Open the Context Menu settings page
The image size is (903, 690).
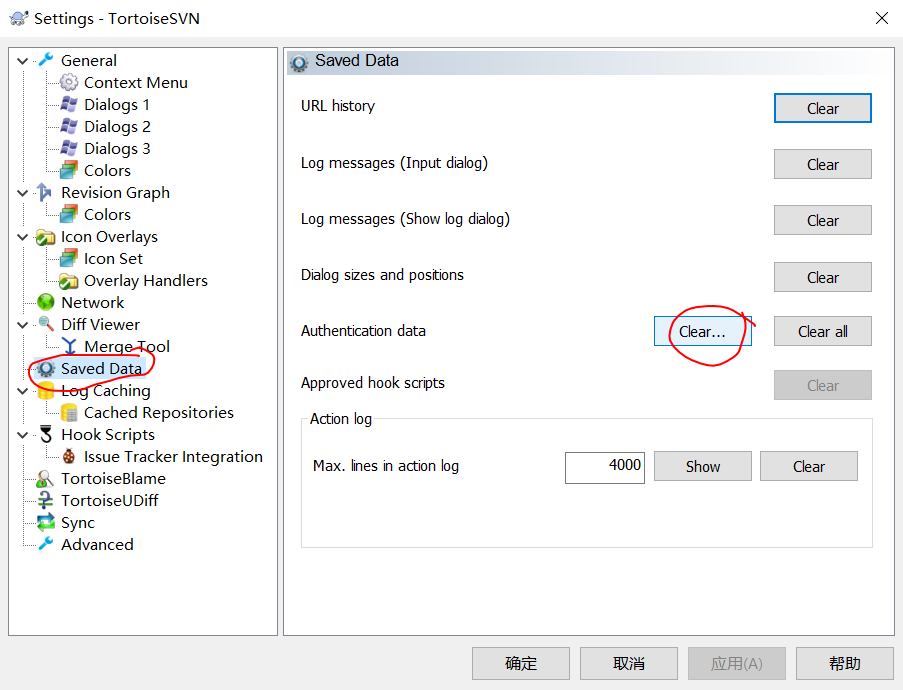(x=136, y=82)
